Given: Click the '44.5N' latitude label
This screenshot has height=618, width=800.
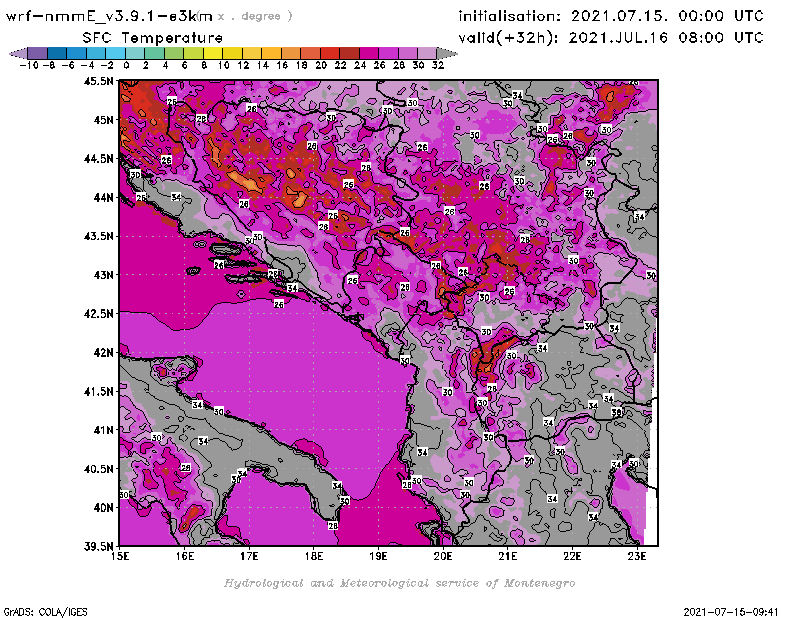Looking at the screenshot, I should click(99, 159).
